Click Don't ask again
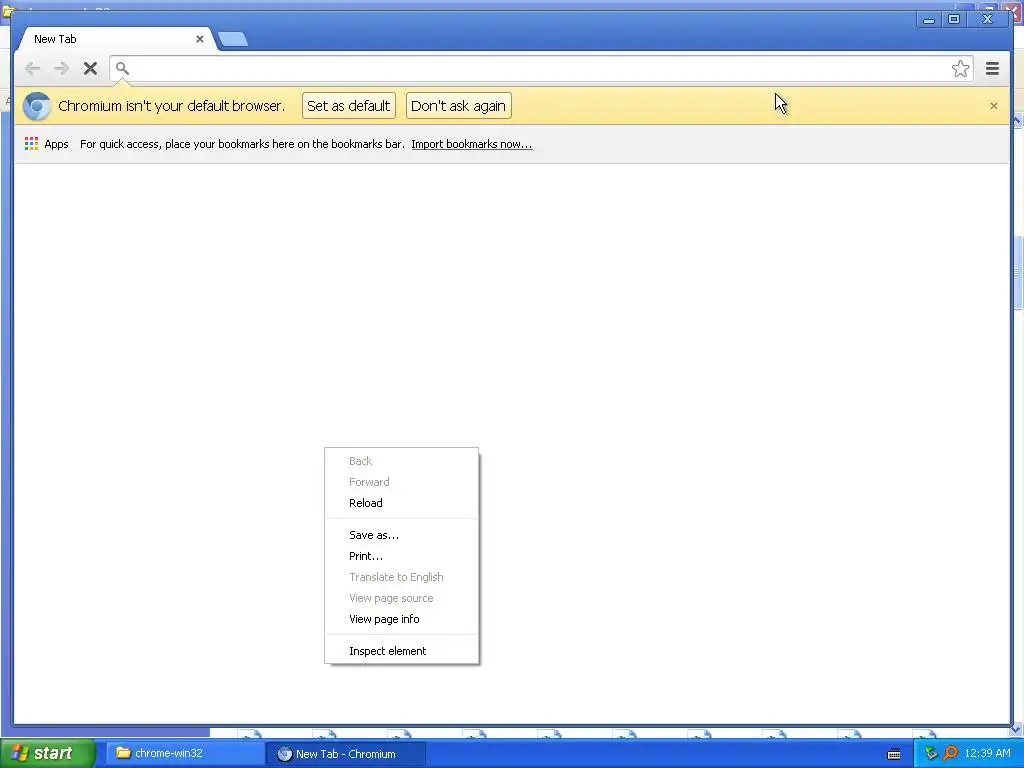Image resolution: width=1024 pixels, height=768 pixels. pos(458,106)
